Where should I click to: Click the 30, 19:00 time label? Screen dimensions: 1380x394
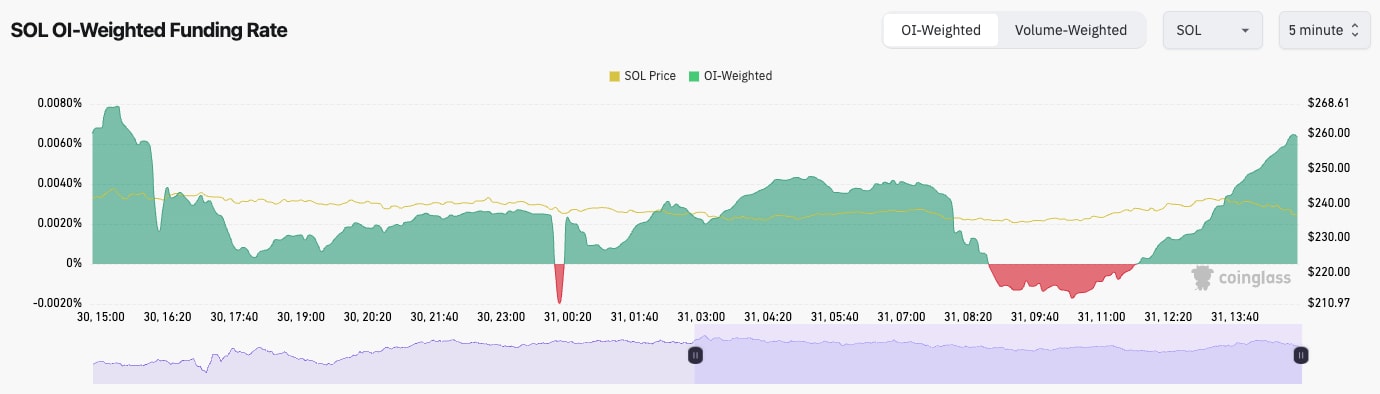click(x=301, y=317)
